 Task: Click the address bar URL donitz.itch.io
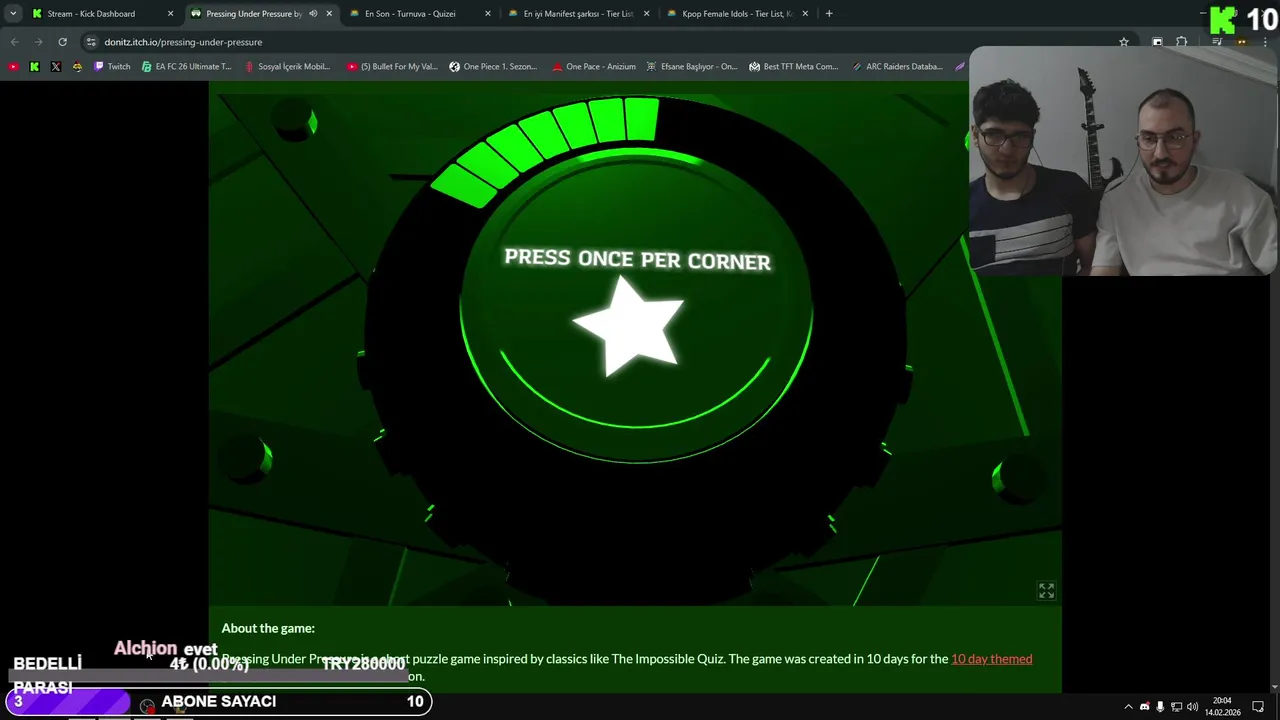[183, 42]
